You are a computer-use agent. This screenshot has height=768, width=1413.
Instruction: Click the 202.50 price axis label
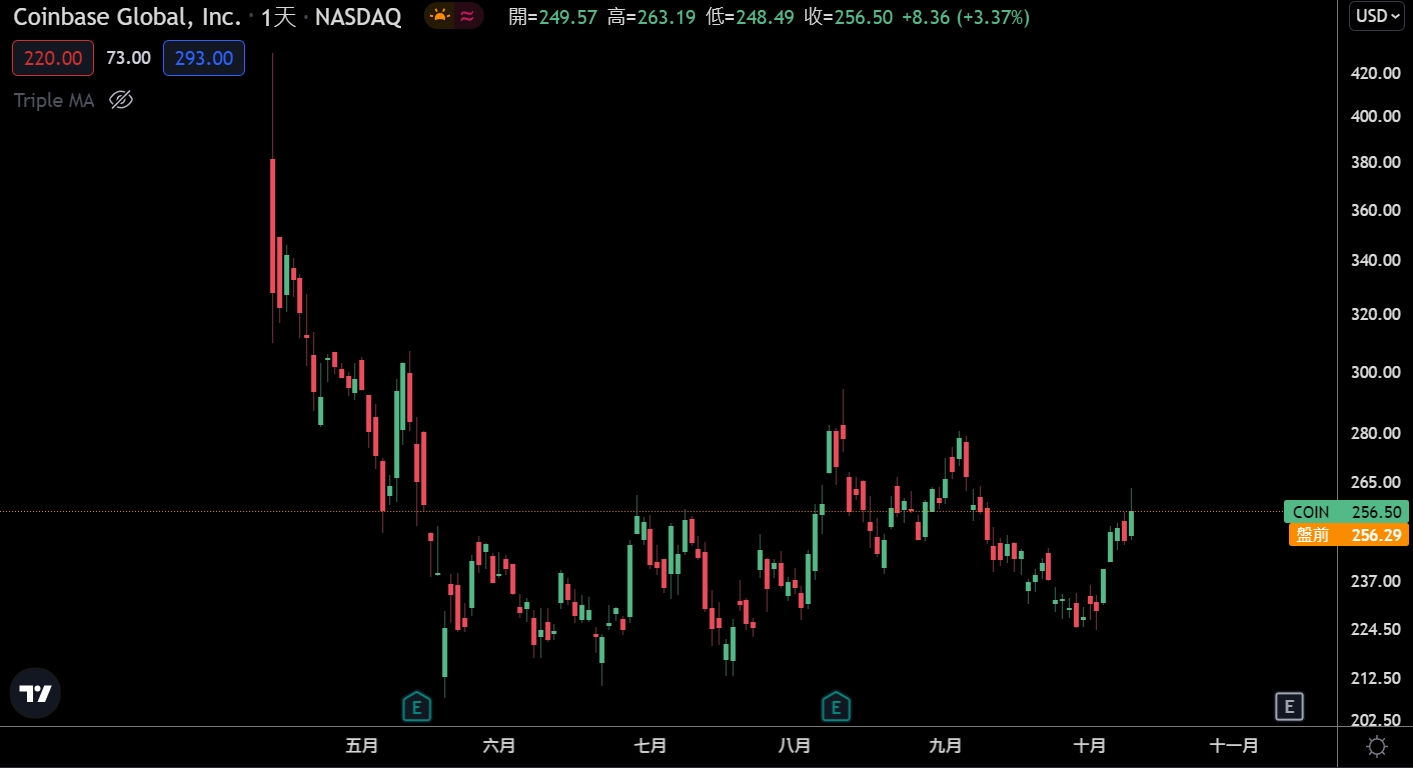click(1375, 720)
